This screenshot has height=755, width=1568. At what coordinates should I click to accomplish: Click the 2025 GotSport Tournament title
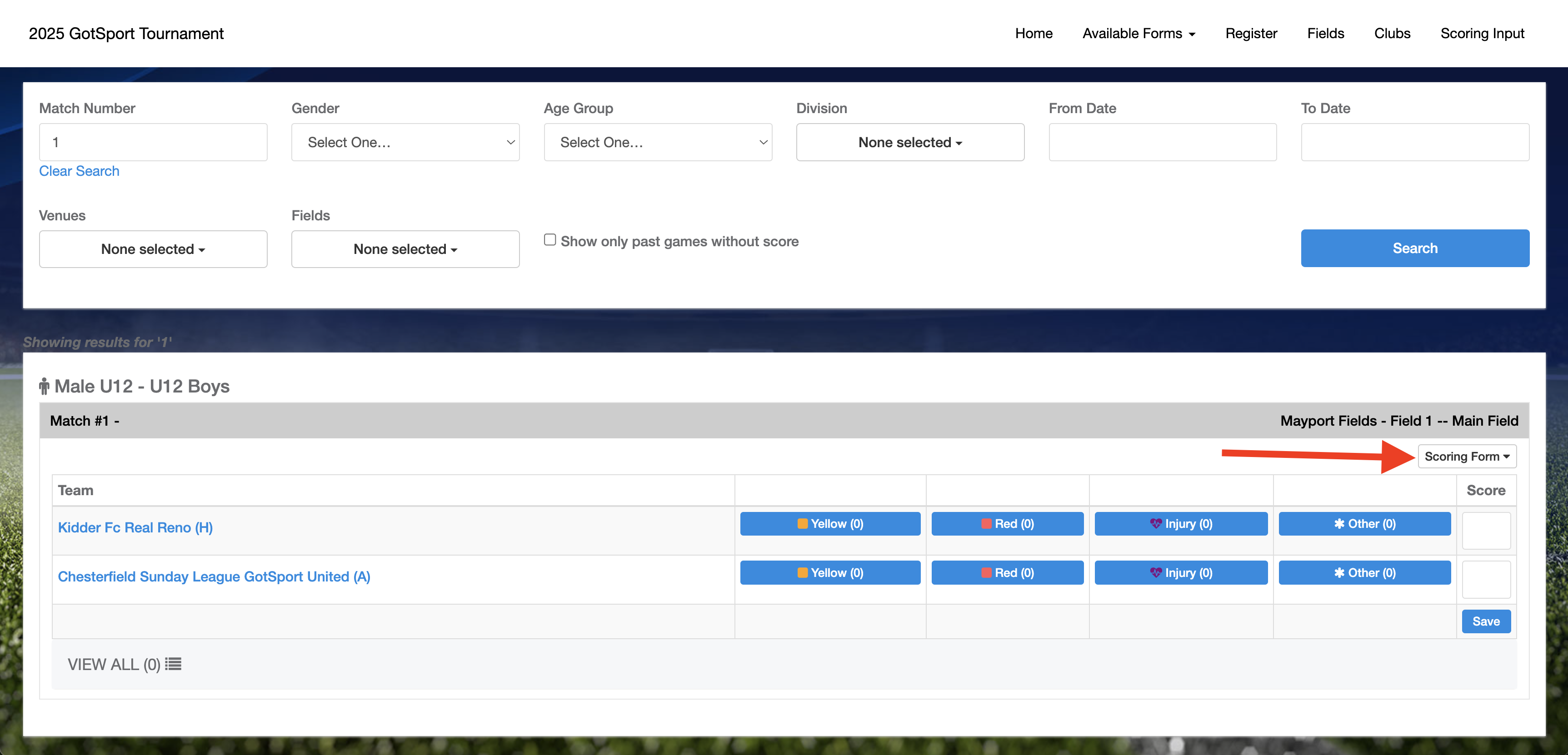[126, 34]
